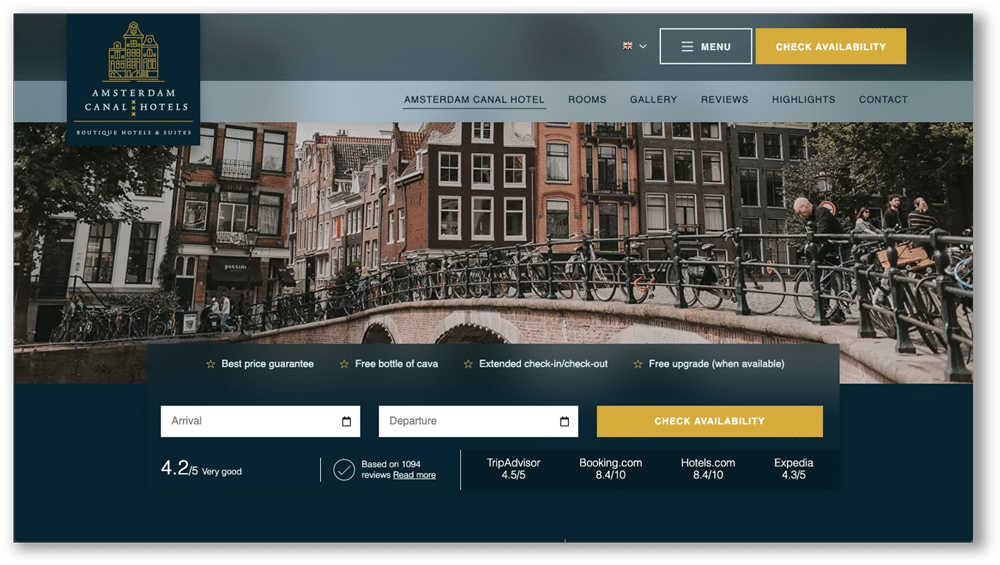Viewport: 1000px width, 565px height.
Task: Open the Amsterdam Canal Hotel nav item
Action: coord(474,99)
